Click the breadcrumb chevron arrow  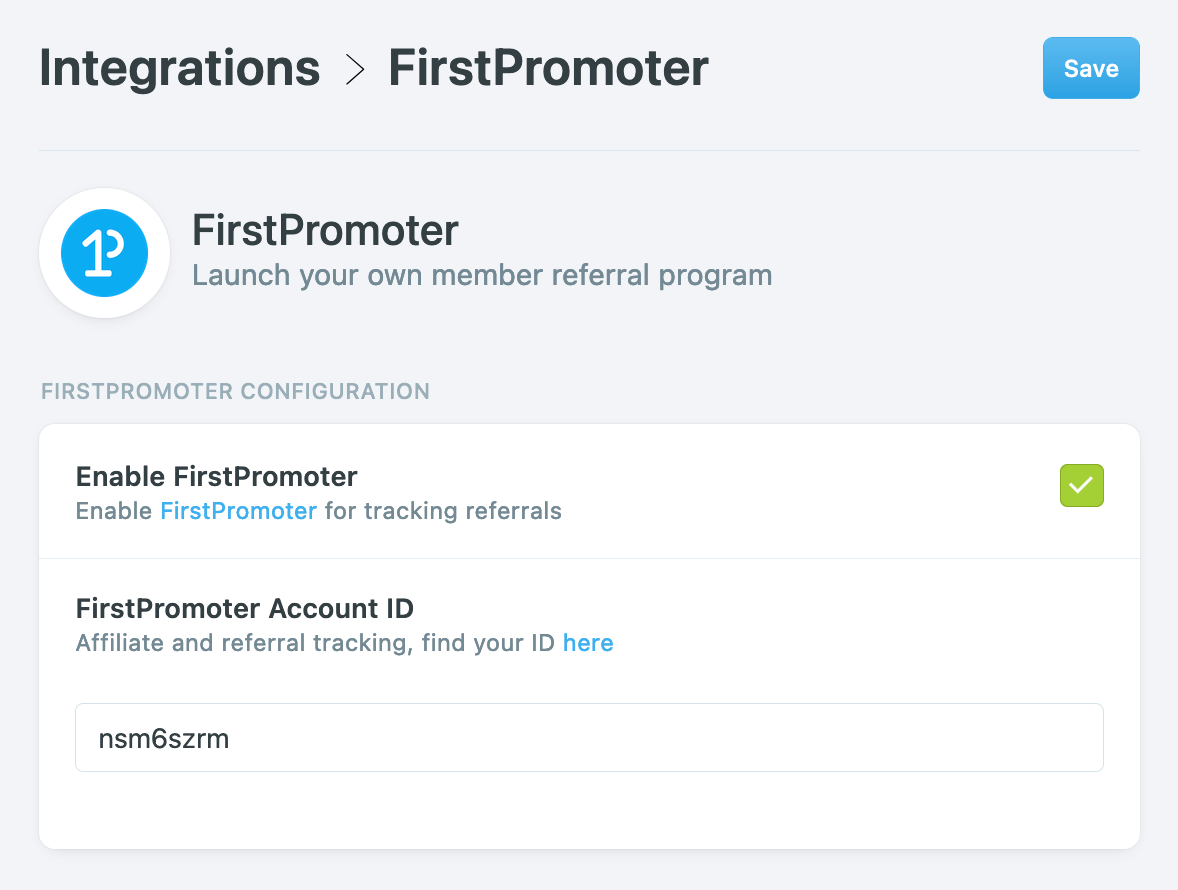(354, 69)
